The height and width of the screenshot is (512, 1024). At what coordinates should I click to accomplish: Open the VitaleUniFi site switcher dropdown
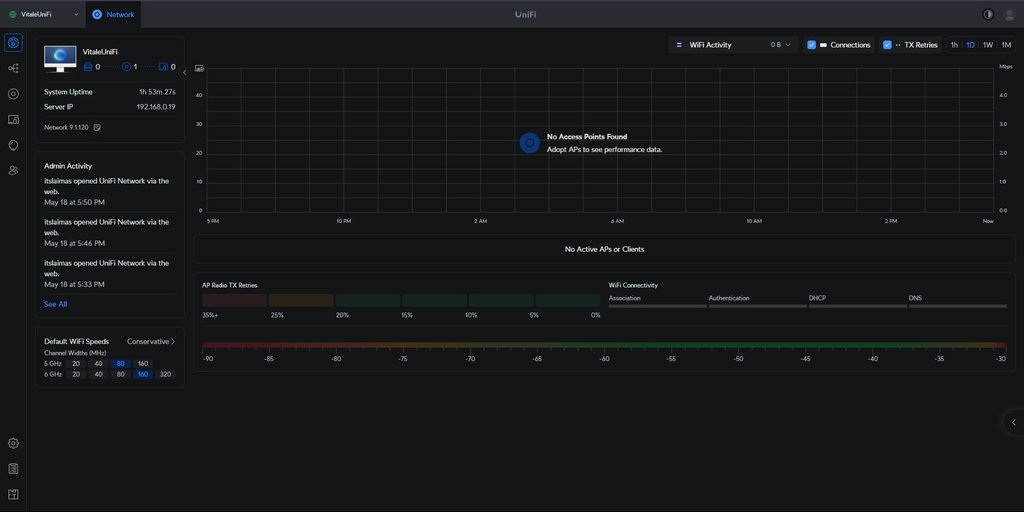(x=43, y=14)
